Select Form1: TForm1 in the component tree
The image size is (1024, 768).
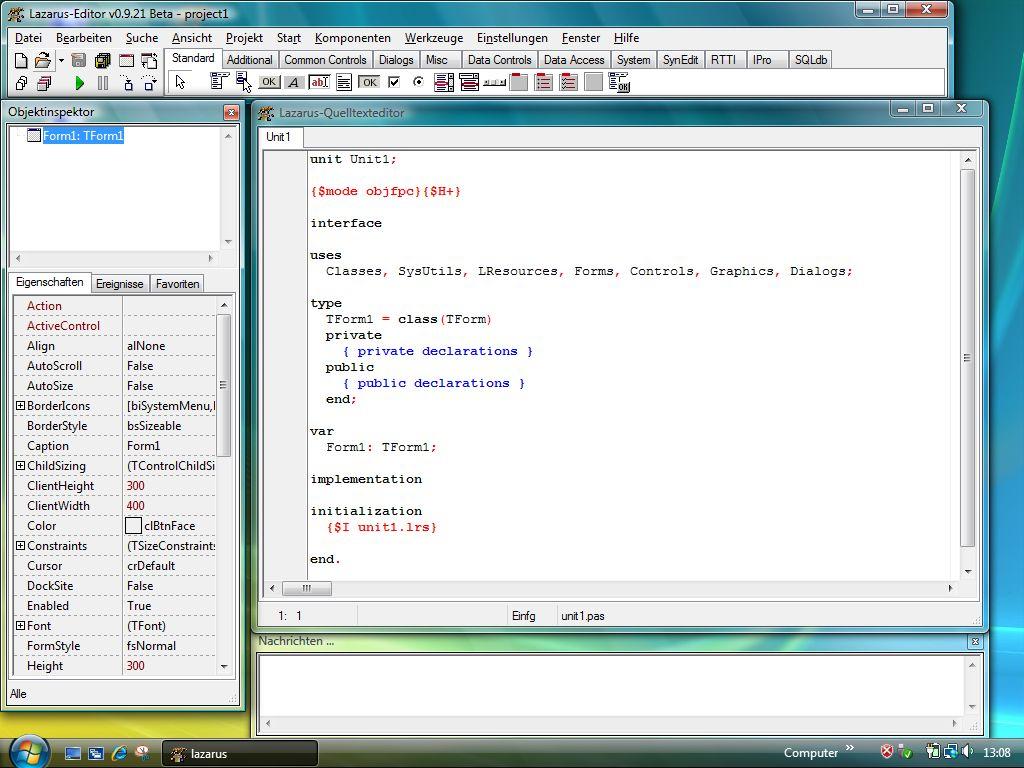(x=83, y=135)
